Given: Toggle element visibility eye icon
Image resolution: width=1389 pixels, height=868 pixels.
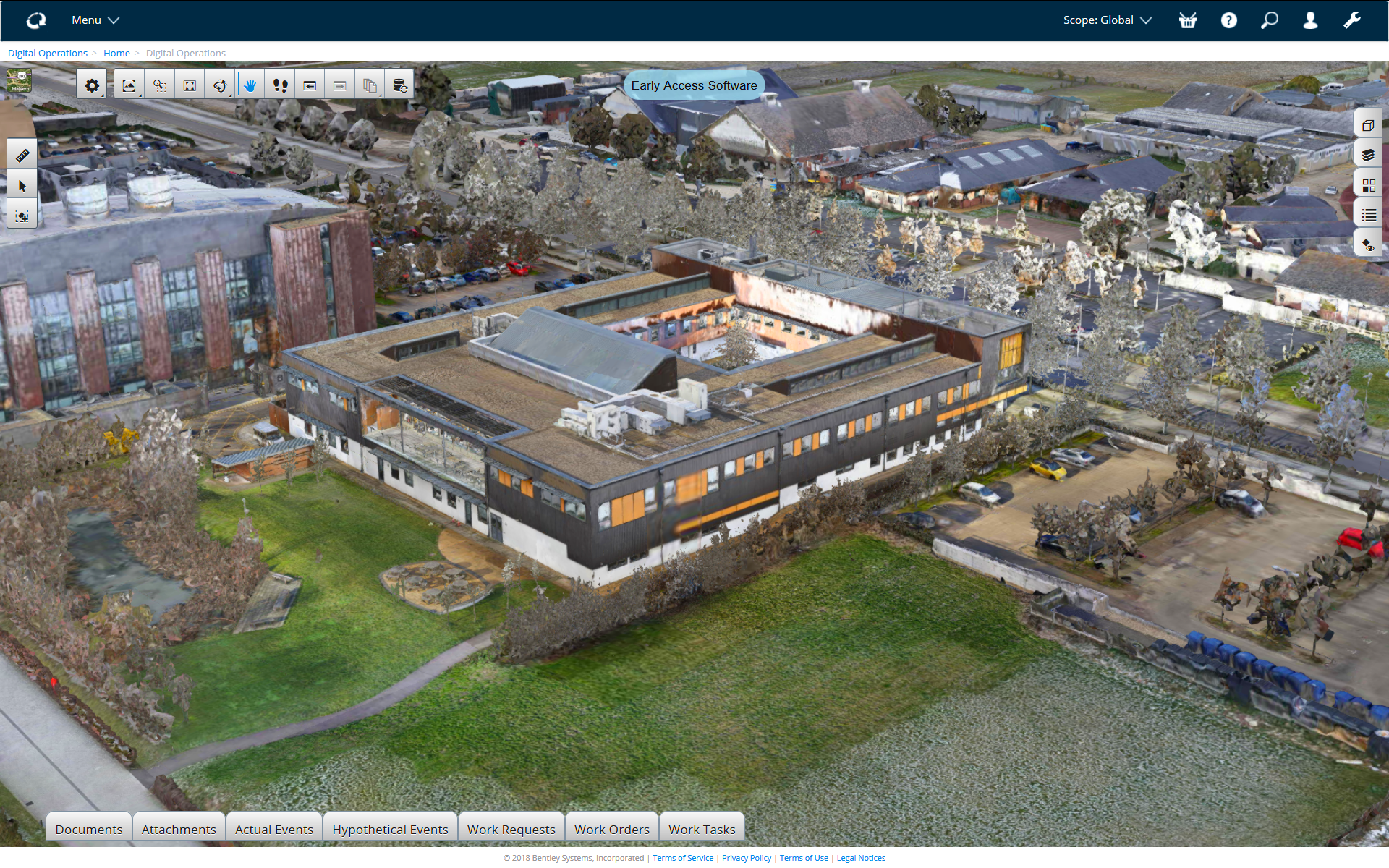Looking at the screenshot, I should pos(1367,245).
